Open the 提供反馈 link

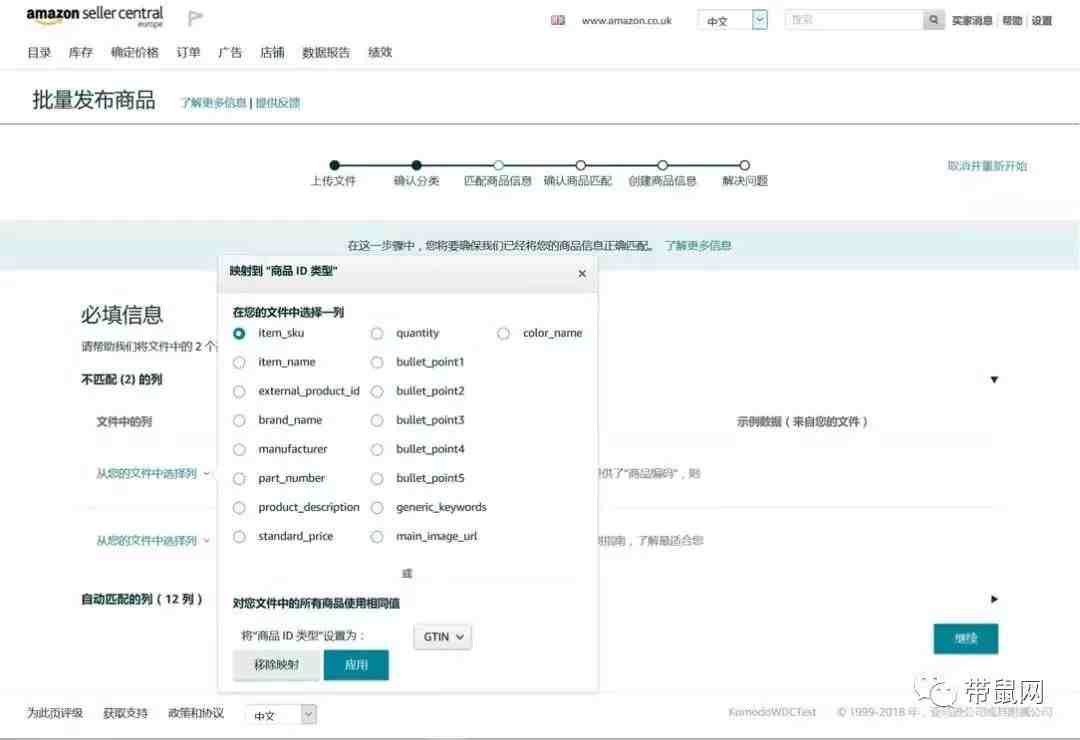click(x=278, y=103)
